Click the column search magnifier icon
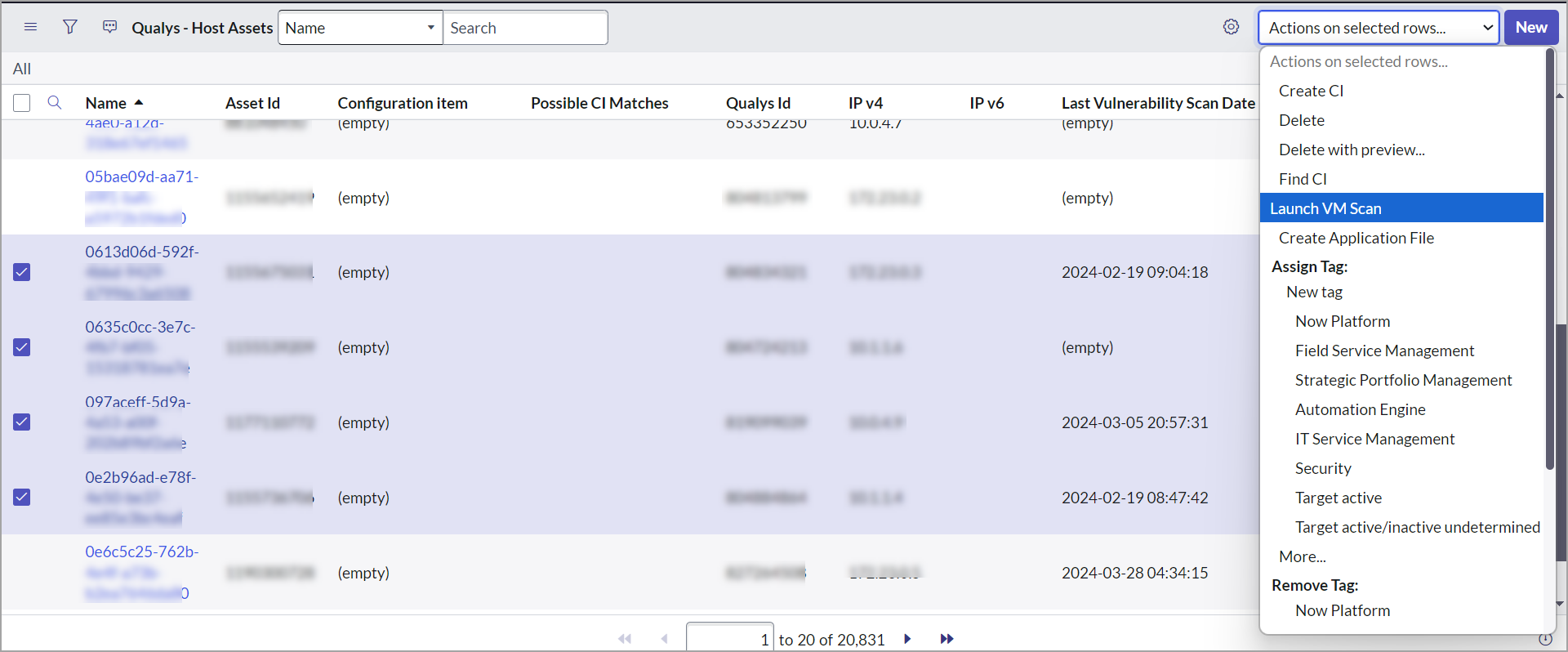The width and height of the screenshot is (1568, 652). pyautogui.click(x=55, y=103)
